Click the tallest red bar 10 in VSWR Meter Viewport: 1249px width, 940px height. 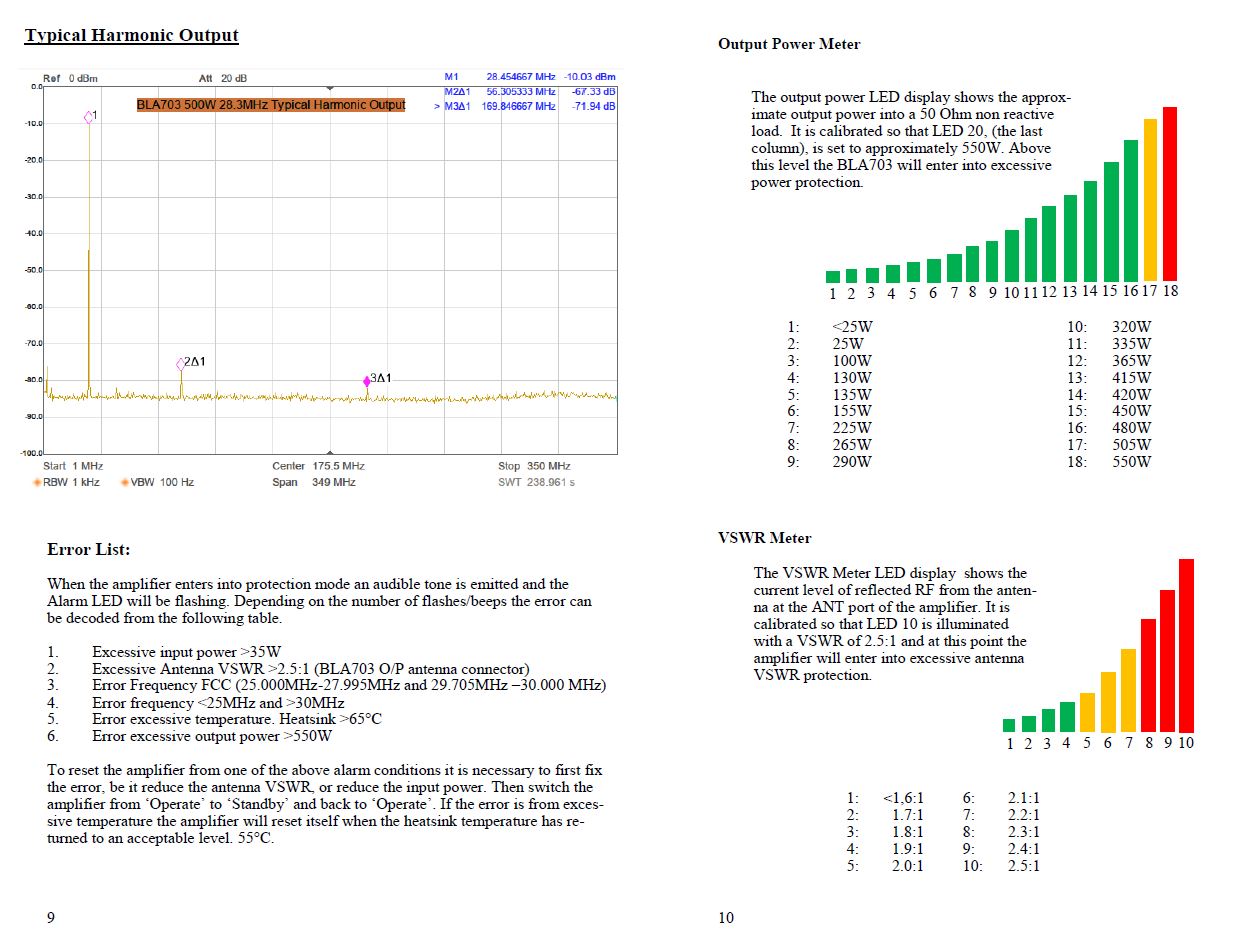[x=1186, y=645]
